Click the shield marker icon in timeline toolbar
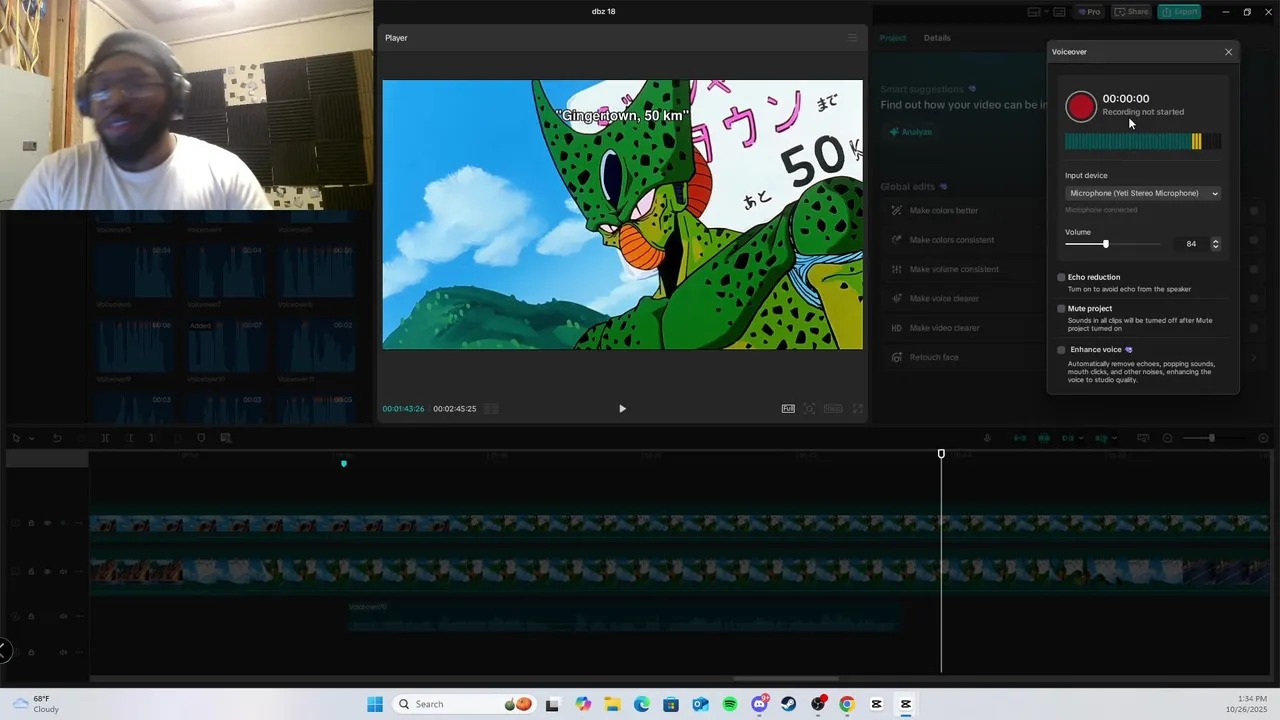Screen dimensions: 1280x720 (x=201, y=438)
